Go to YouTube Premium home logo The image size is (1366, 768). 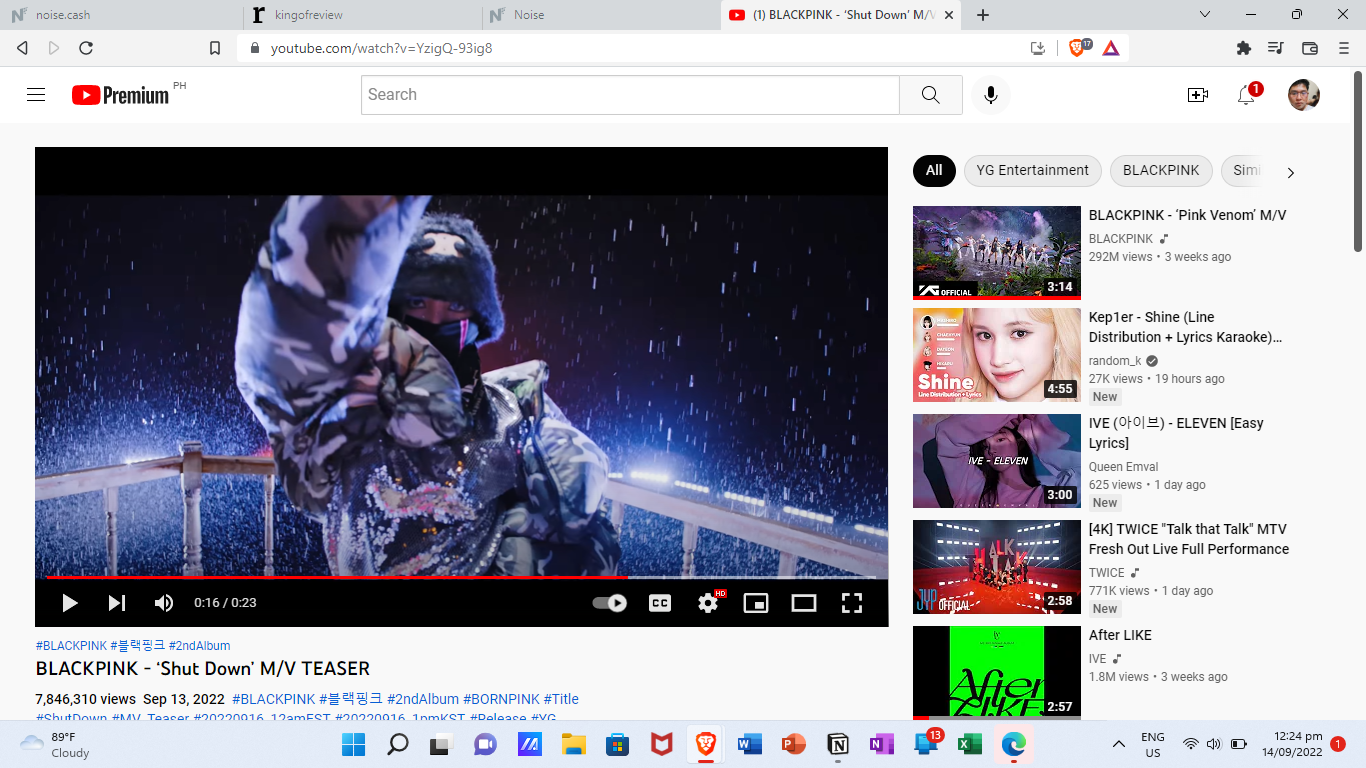click(x=121, y=95)
